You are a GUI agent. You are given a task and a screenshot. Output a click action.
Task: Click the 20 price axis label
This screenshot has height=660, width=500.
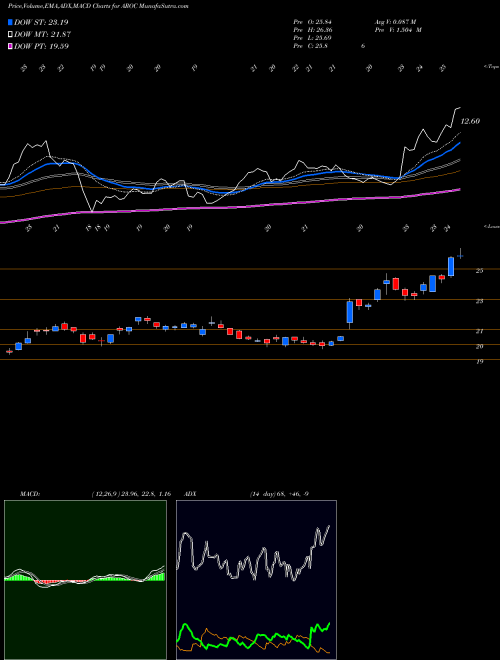coord(479,346)
